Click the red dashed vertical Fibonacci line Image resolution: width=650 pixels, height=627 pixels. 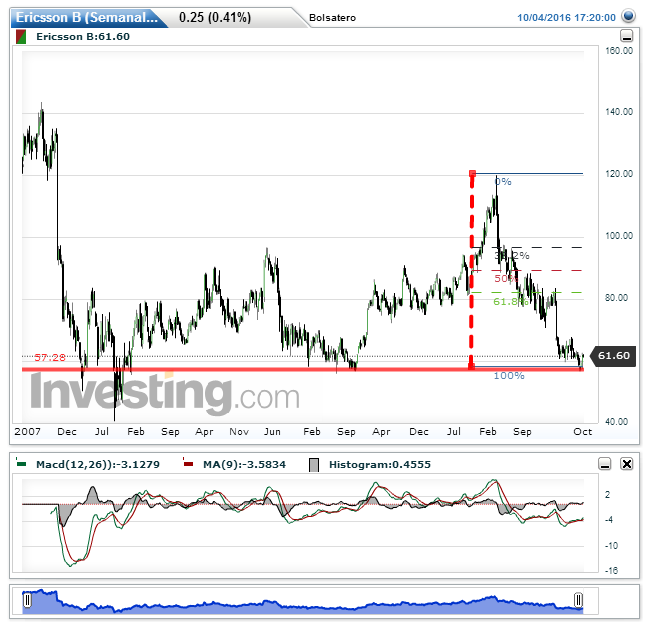[471, 270]
